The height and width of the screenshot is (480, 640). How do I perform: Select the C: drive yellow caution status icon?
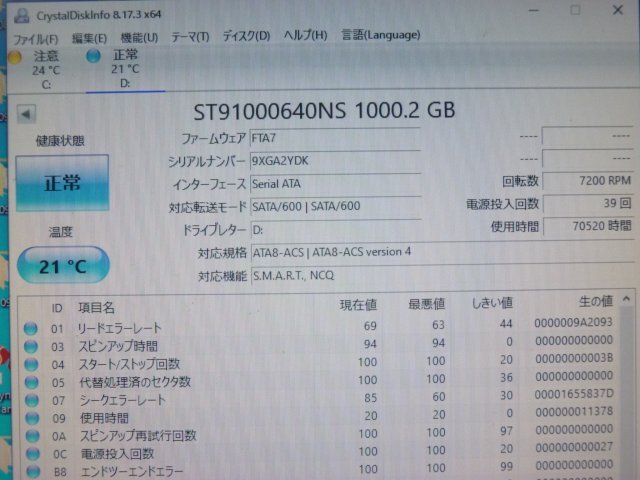(x=15, y=57)
